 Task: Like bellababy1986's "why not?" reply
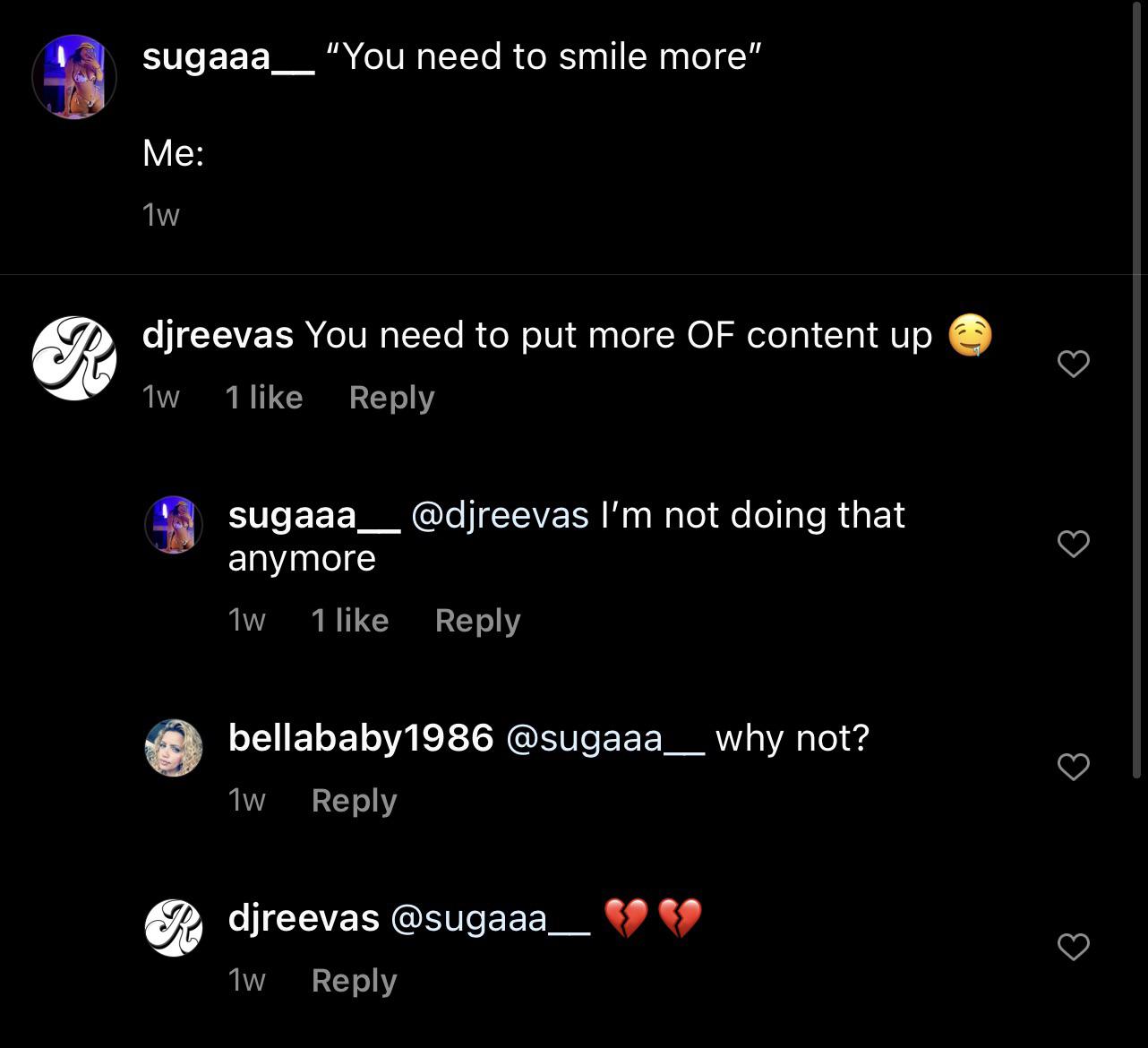pyautogui.click(x=1073, y=767)
